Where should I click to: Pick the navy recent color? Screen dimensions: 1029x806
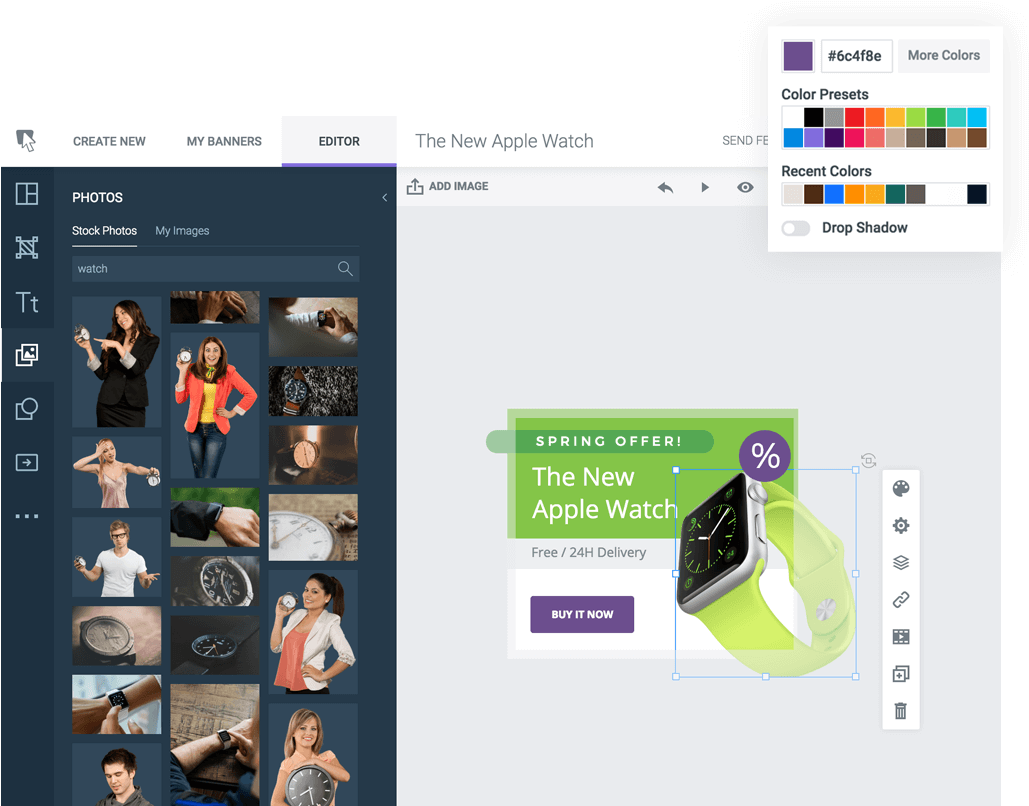click(x=976, y=194)
